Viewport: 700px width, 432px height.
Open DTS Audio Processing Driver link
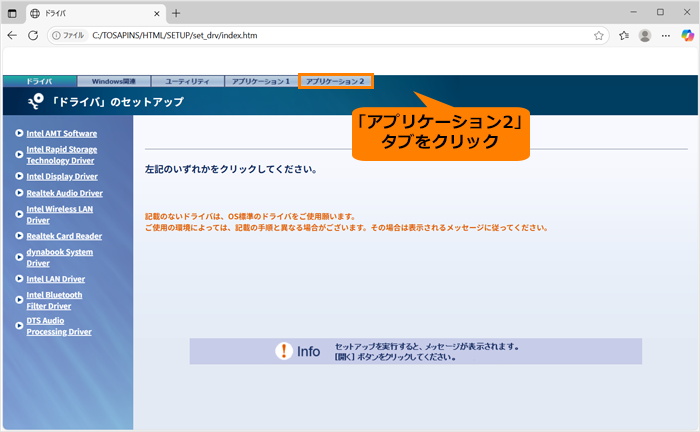(59, 326)
